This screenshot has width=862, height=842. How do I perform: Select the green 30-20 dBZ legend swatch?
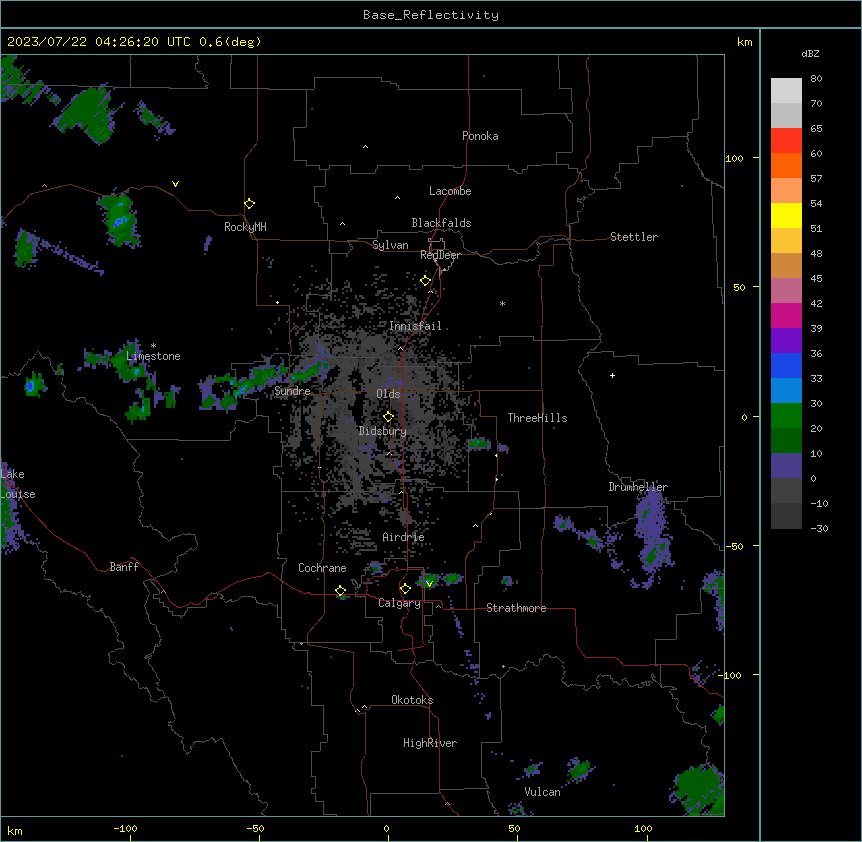pyautogui.click(x=786, y=416)
